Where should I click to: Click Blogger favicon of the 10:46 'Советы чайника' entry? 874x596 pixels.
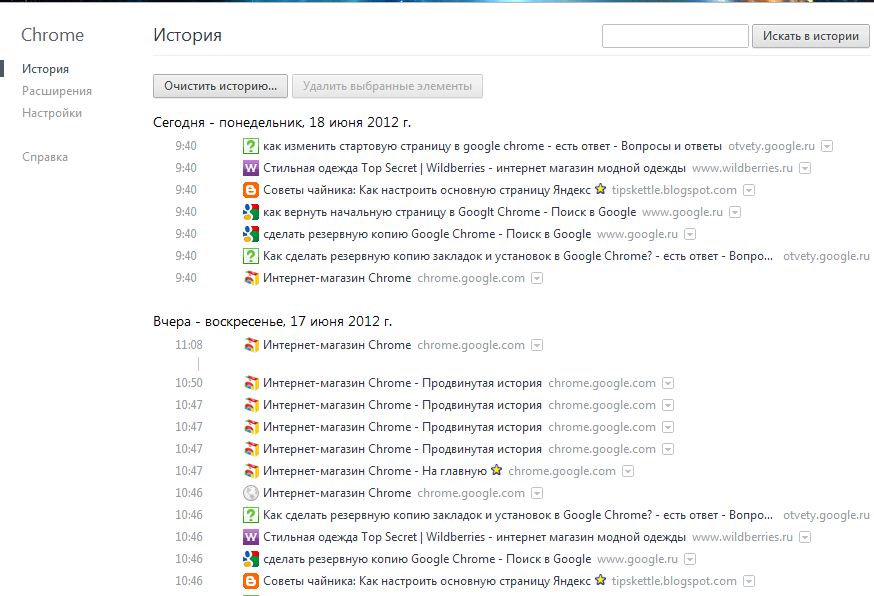(x=251, y=581)
